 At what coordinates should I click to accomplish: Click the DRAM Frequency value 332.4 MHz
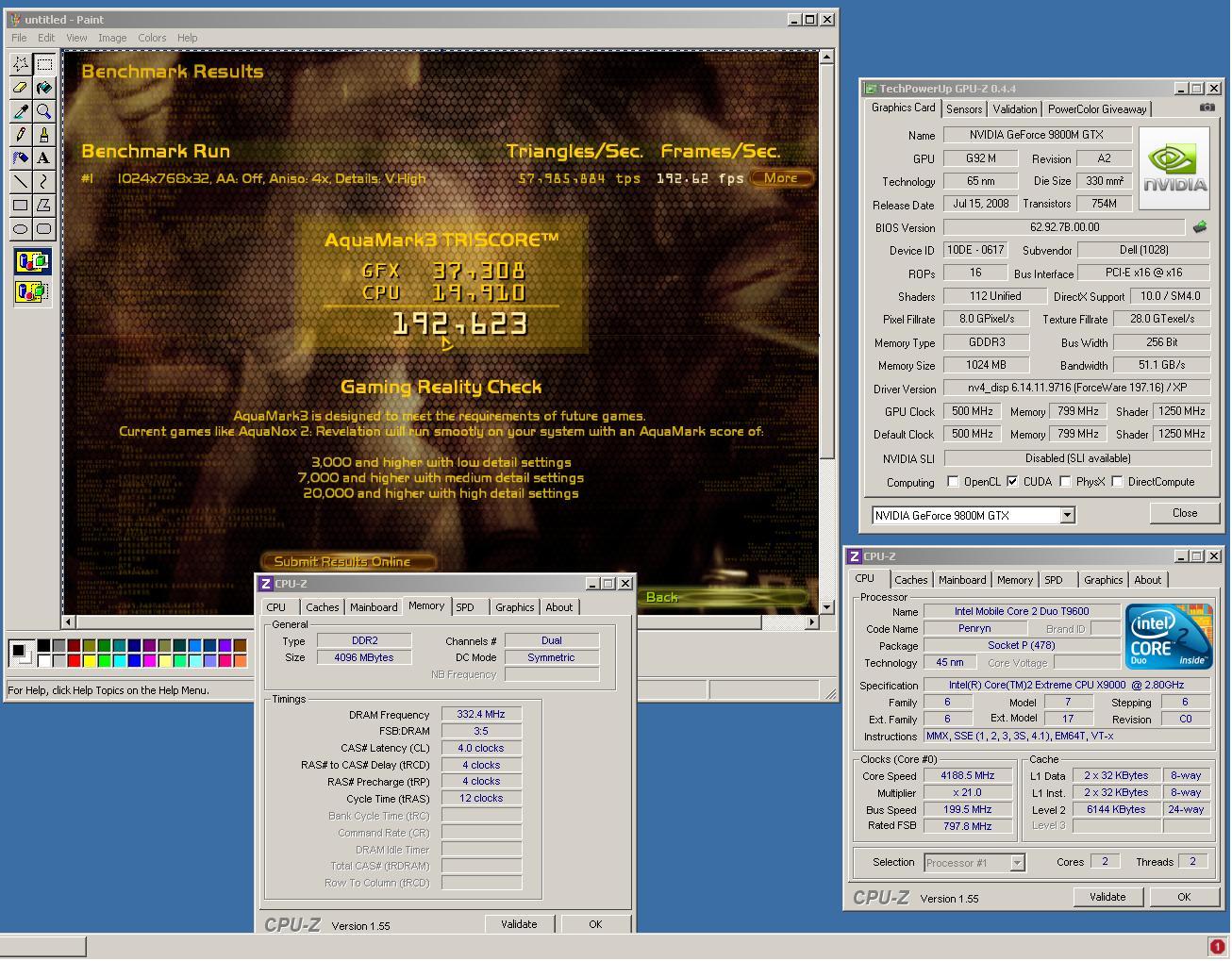tap(481, 715)
